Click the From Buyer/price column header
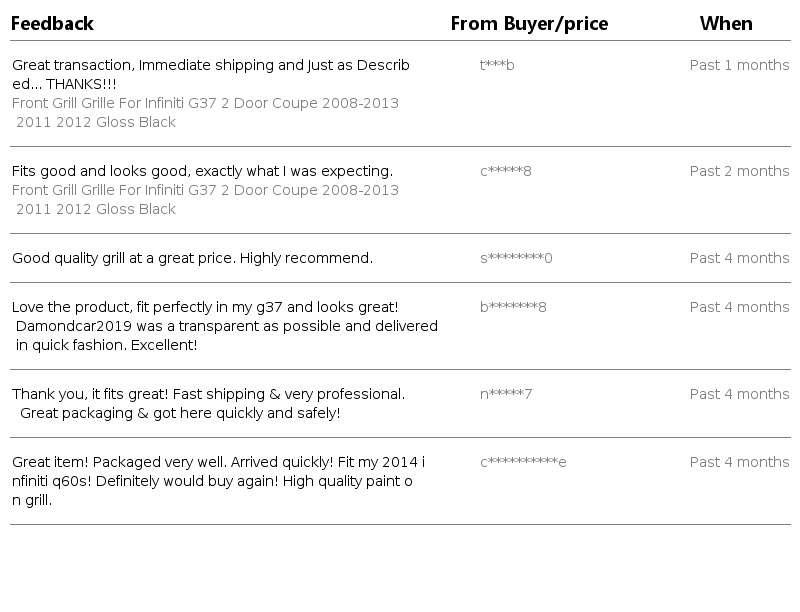Screen dimensions: 800x612 pos(529,23)
